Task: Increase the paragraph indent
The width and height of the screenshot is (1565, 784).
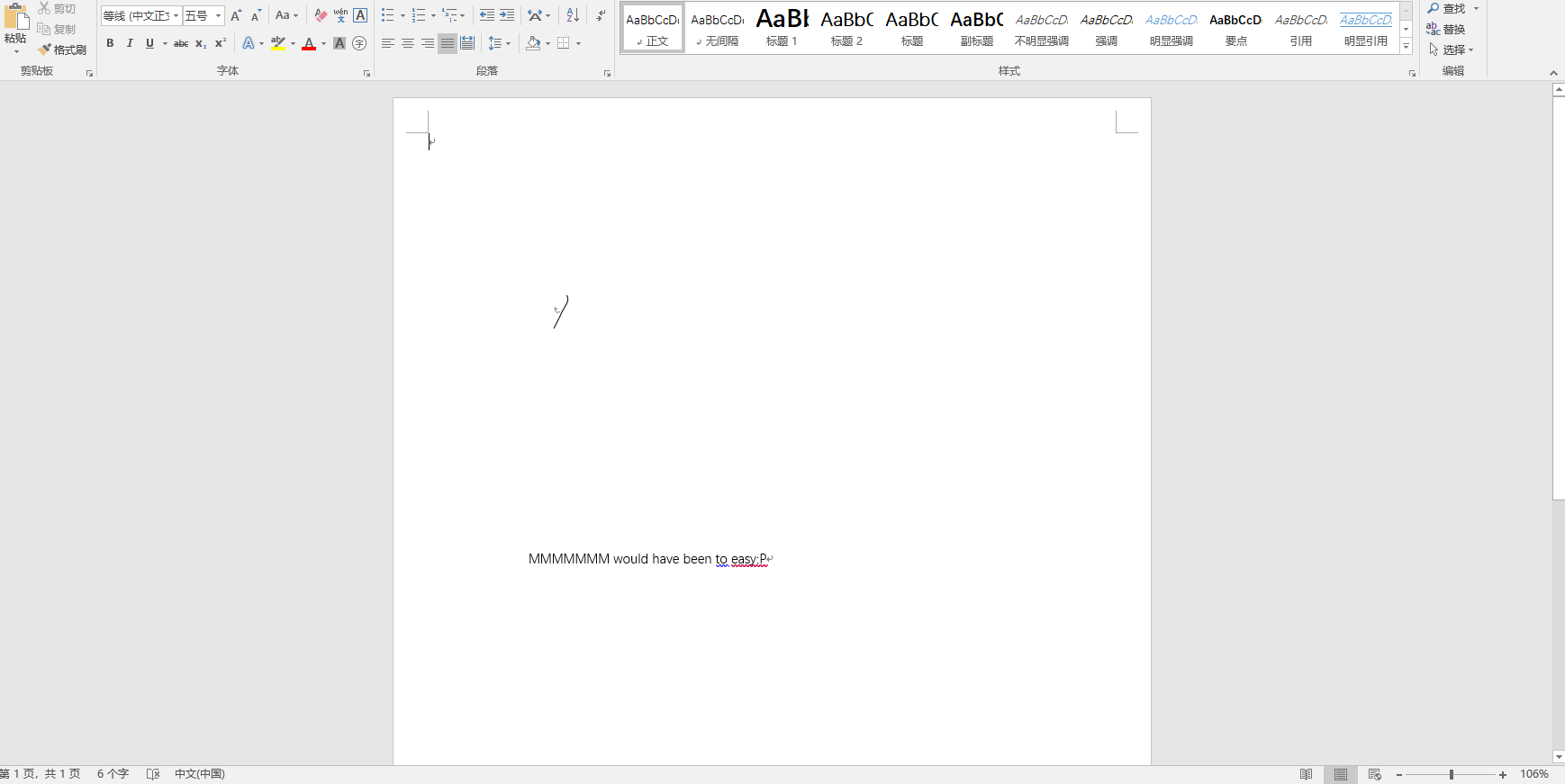Action: [507, 15]
